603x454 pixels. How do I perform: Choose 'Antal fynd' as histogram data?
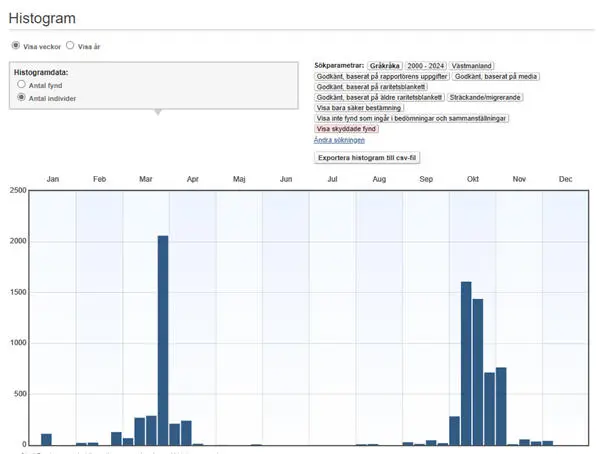pyautogui.click(x=22, y=86)
